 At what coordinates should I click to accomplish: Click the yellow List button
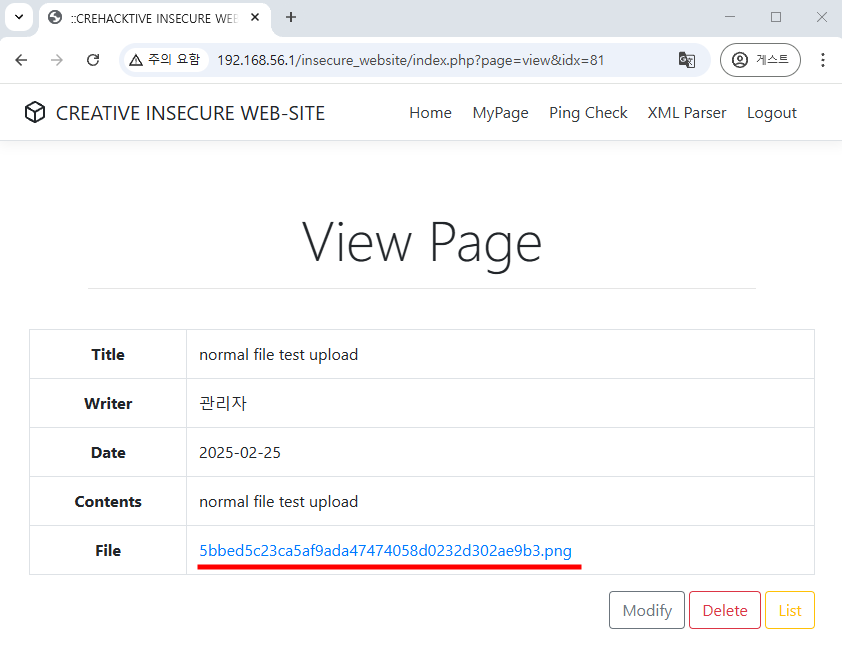790,610
